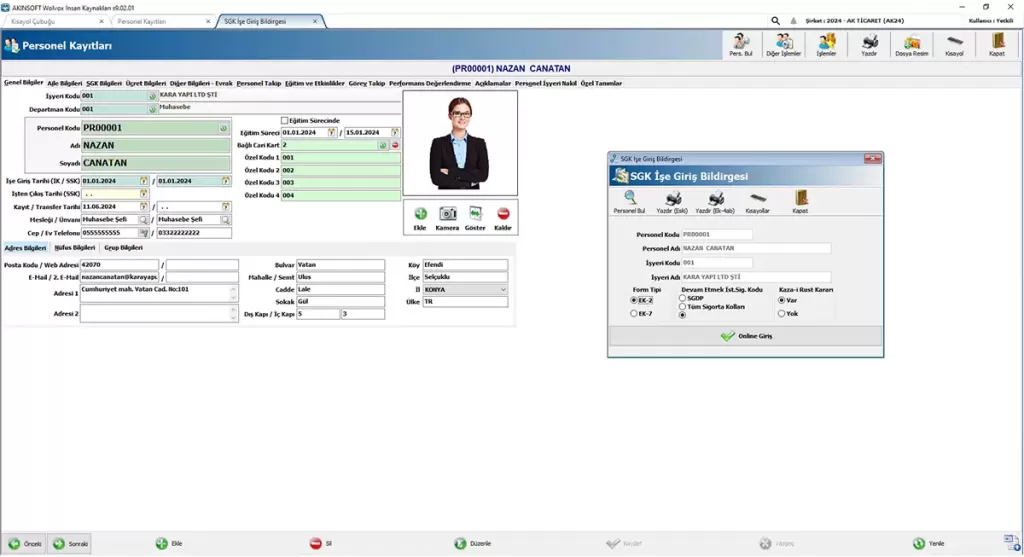Click Kısayol icon in main toolbar
The height and width of the screenshot is (557, 1024).
tap(954, 45)
